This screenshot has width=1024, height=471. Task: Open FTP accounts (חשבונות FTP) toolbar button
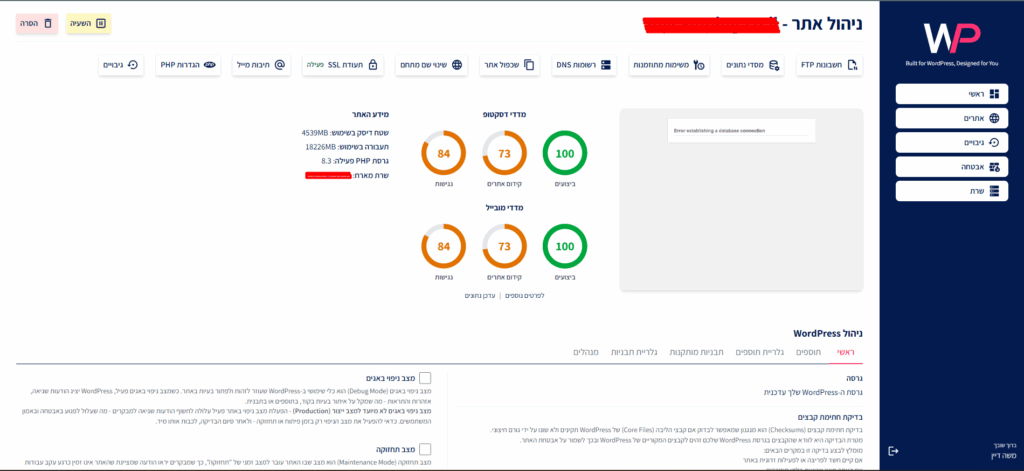coord(829,65)
